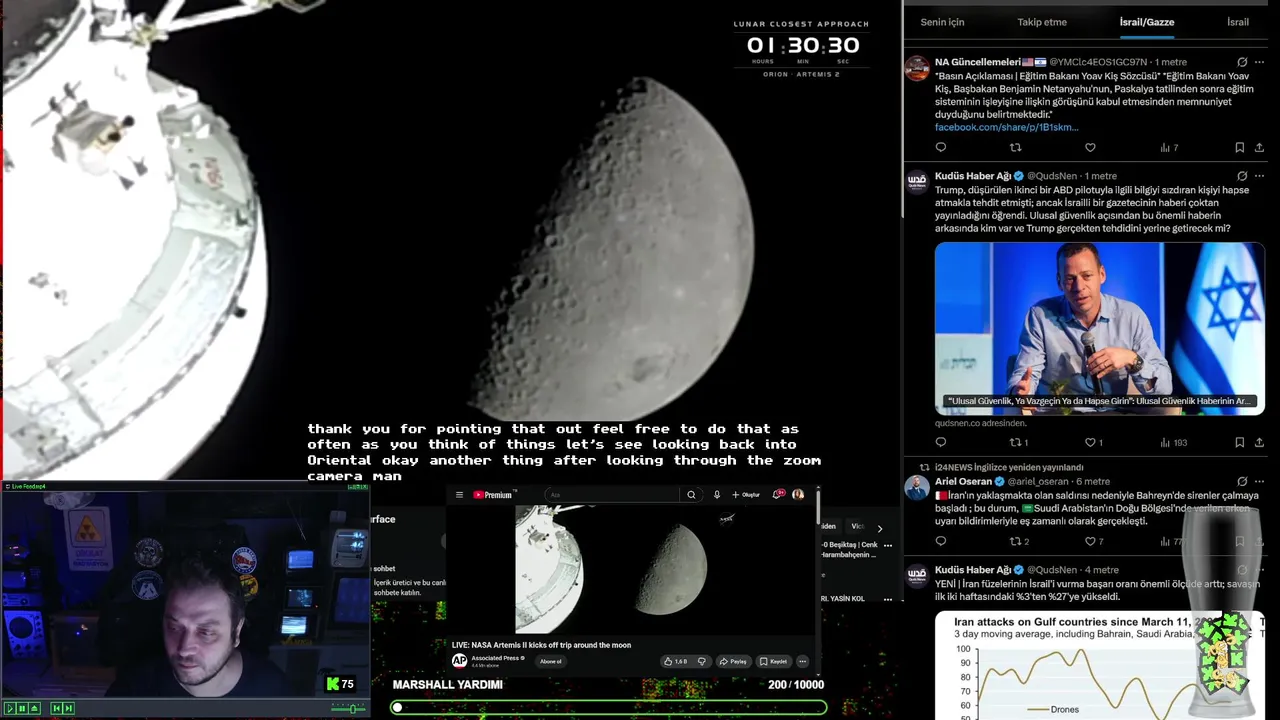The image size is (1280, 720).
Task: Switch to the İsrail tab
Action: point(1238,22)
